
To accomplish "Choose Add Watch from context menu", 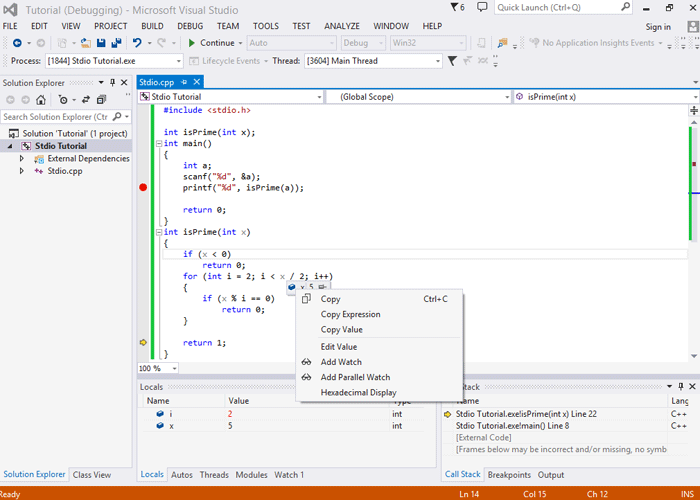I will click(x=341, y=362).
